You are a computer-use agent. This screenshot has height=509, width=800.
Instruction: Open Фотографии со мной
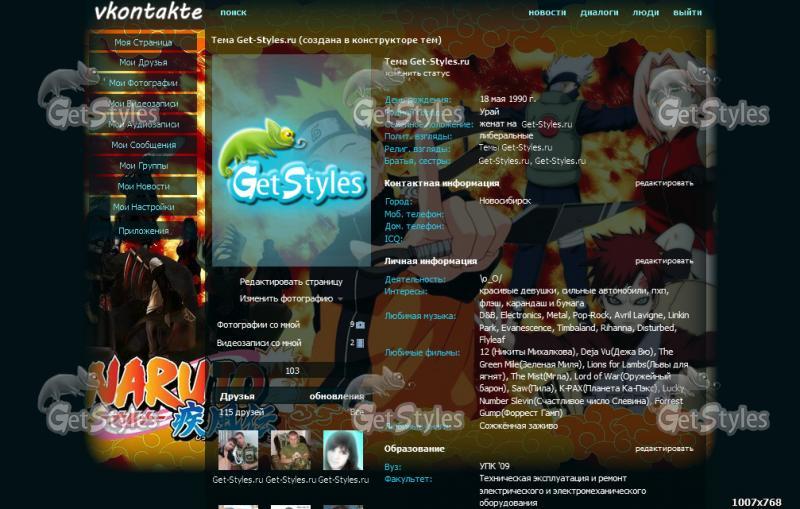click(x=258, y=325)
